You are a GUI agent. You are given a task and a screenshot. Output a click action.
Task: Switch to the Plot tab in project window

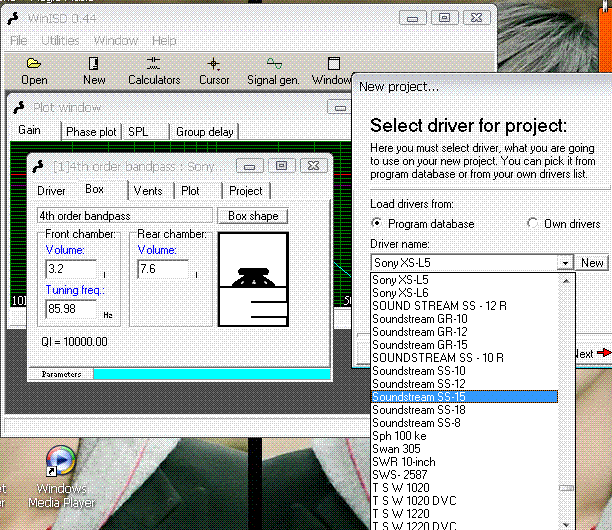click(190, 191)
